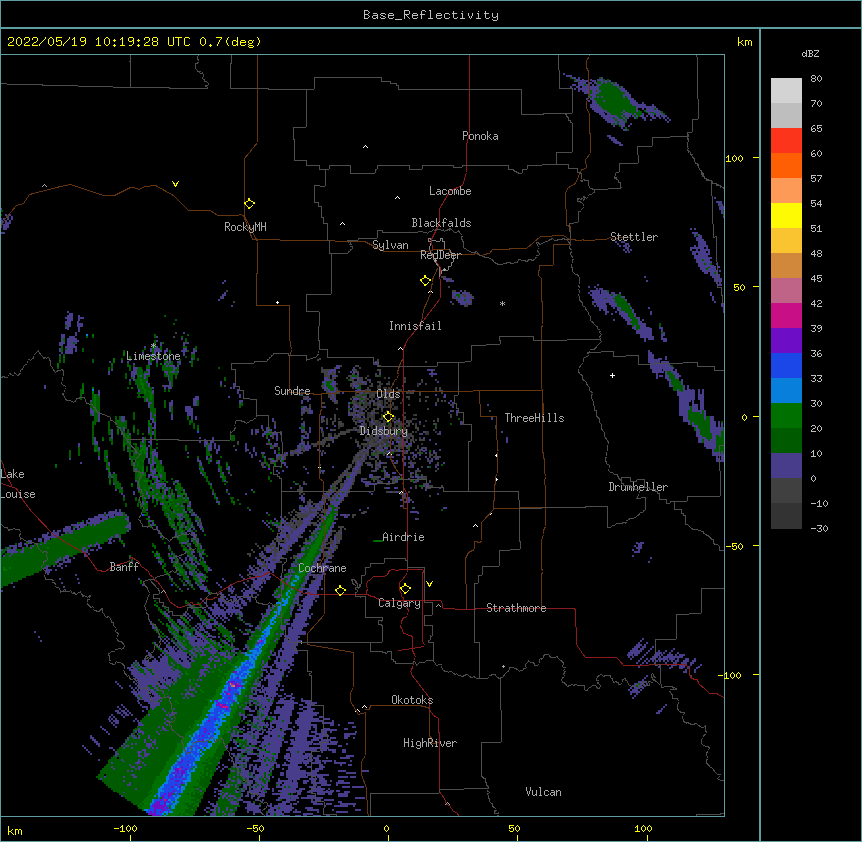Viewport: 862px width, 842px height.
Task: Click the Limestone map label
Action: click(153, 356)
